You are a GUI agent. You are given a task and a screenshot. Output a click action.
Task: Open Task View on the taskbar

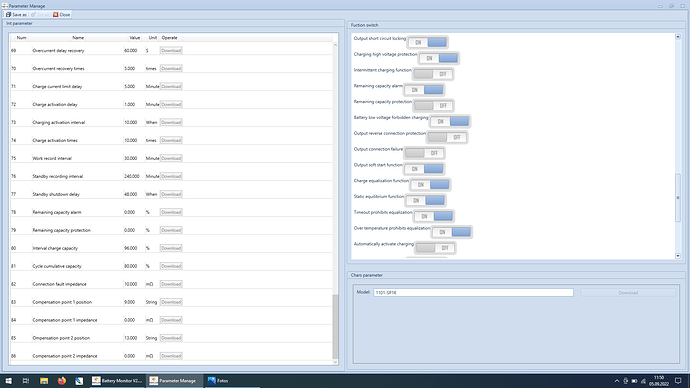coord(26,381)
